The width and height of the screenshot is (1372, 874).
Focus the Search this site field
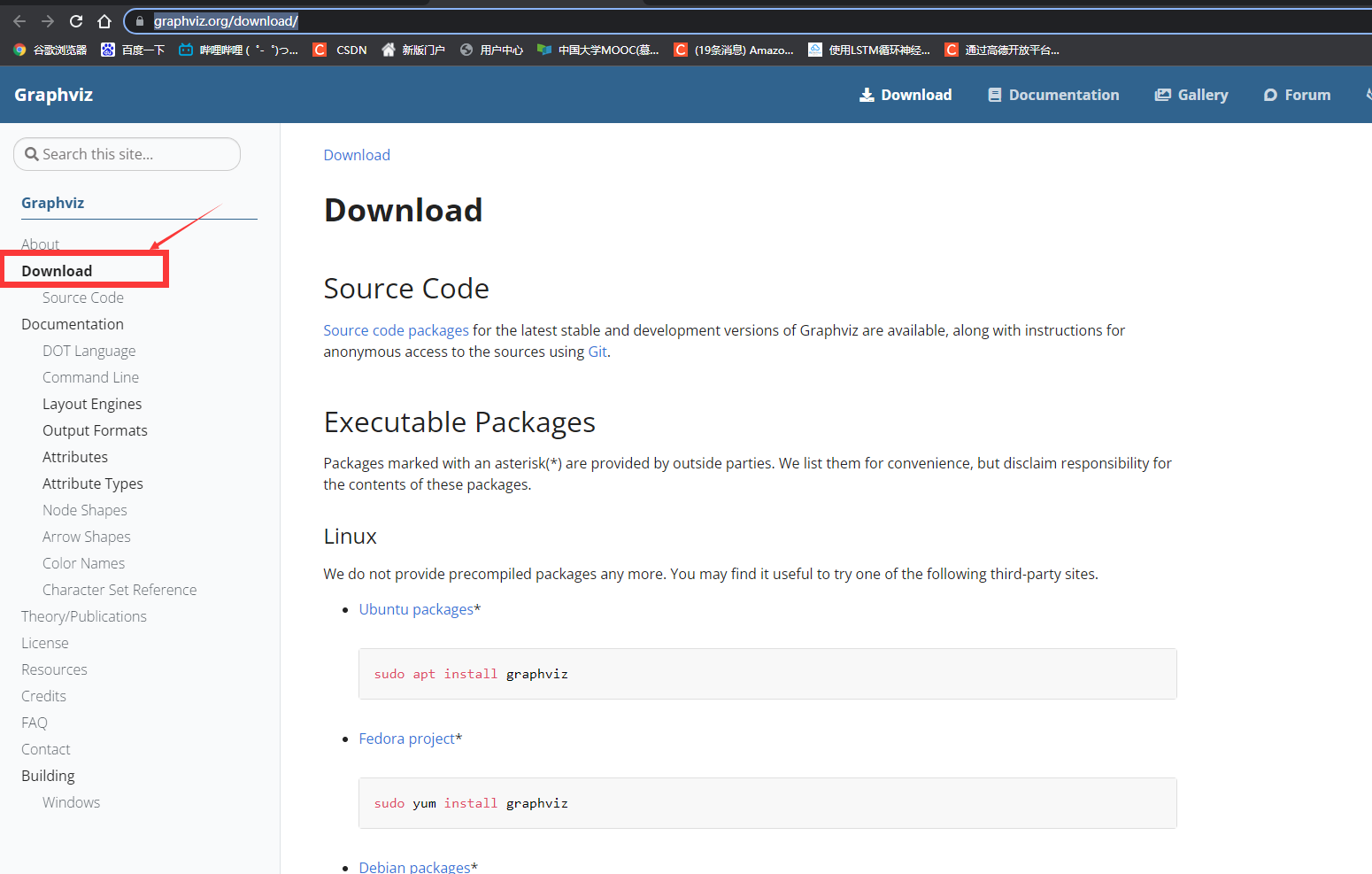click(x=127, y=154)
